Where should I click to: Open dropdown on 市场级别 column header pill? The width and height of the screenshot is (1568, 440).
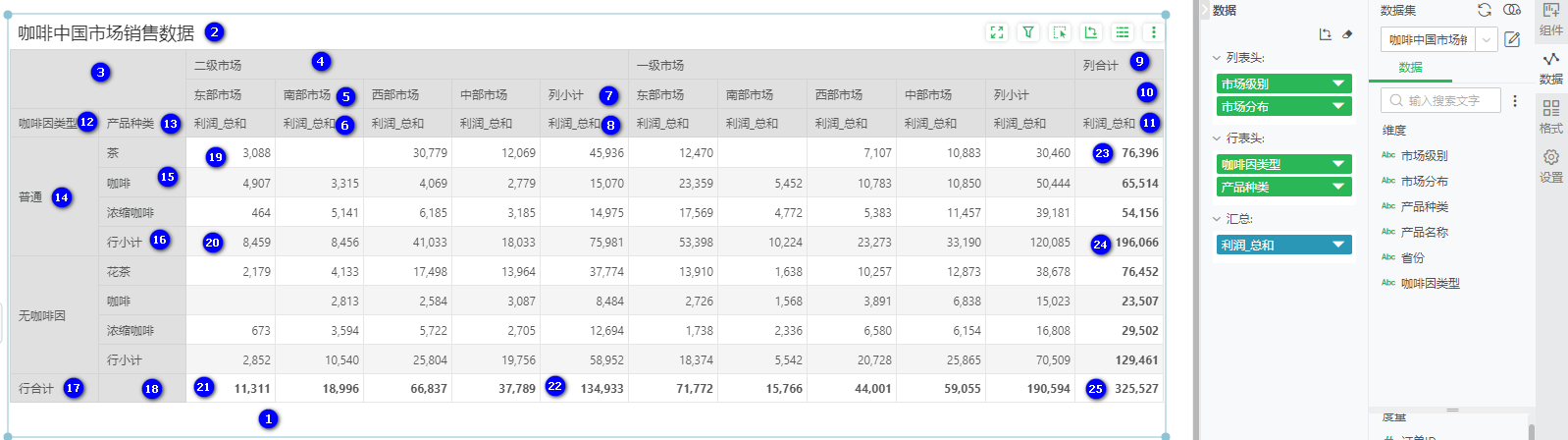click(x=1338, y=83)
